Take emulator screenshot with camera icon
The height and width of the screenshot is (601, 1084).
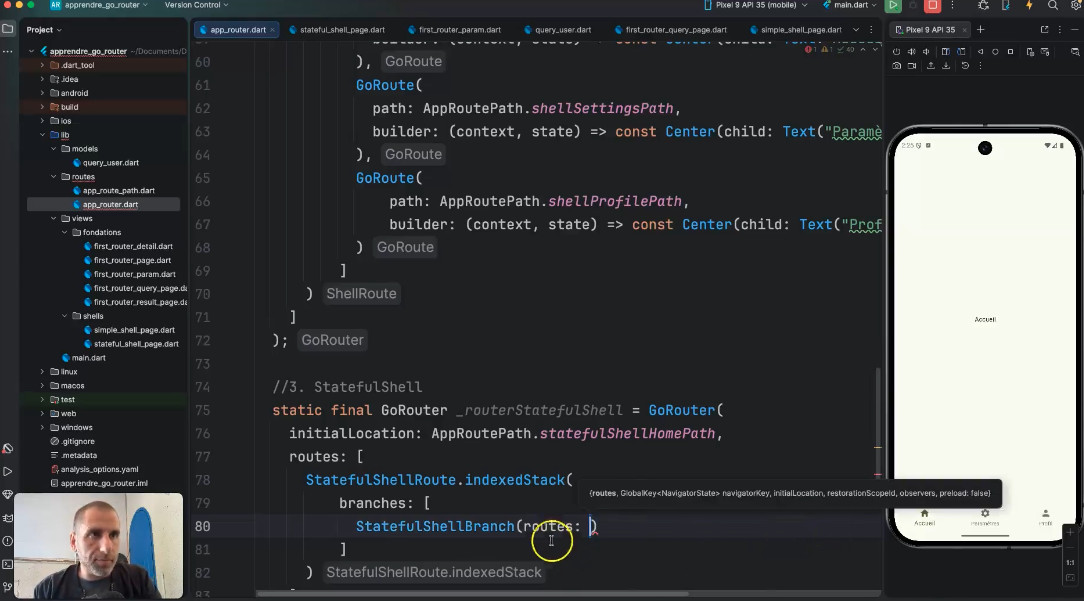click(x=897, y=66)
